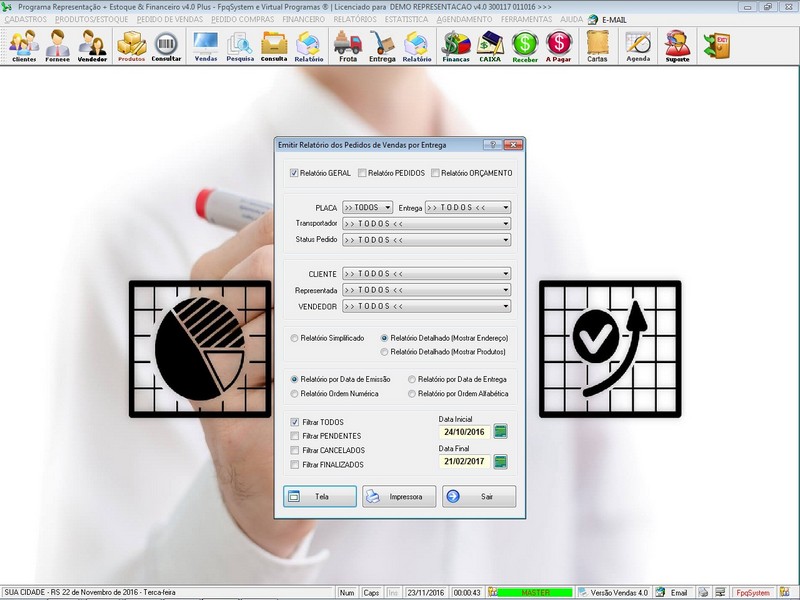Open the FERRAMENTAS menu

pos(527,19)
